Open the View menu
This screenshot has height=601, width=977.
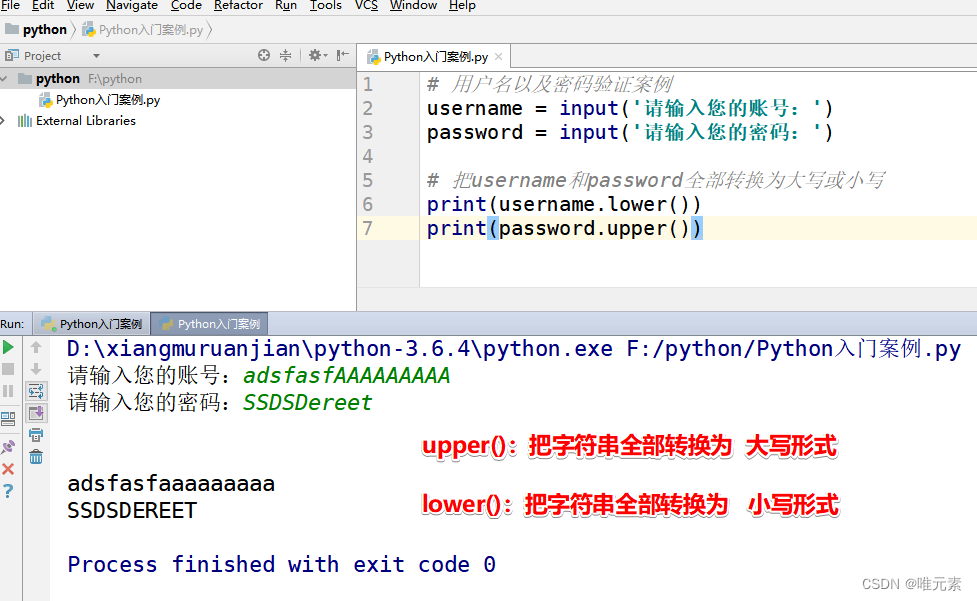coord(80,6)
